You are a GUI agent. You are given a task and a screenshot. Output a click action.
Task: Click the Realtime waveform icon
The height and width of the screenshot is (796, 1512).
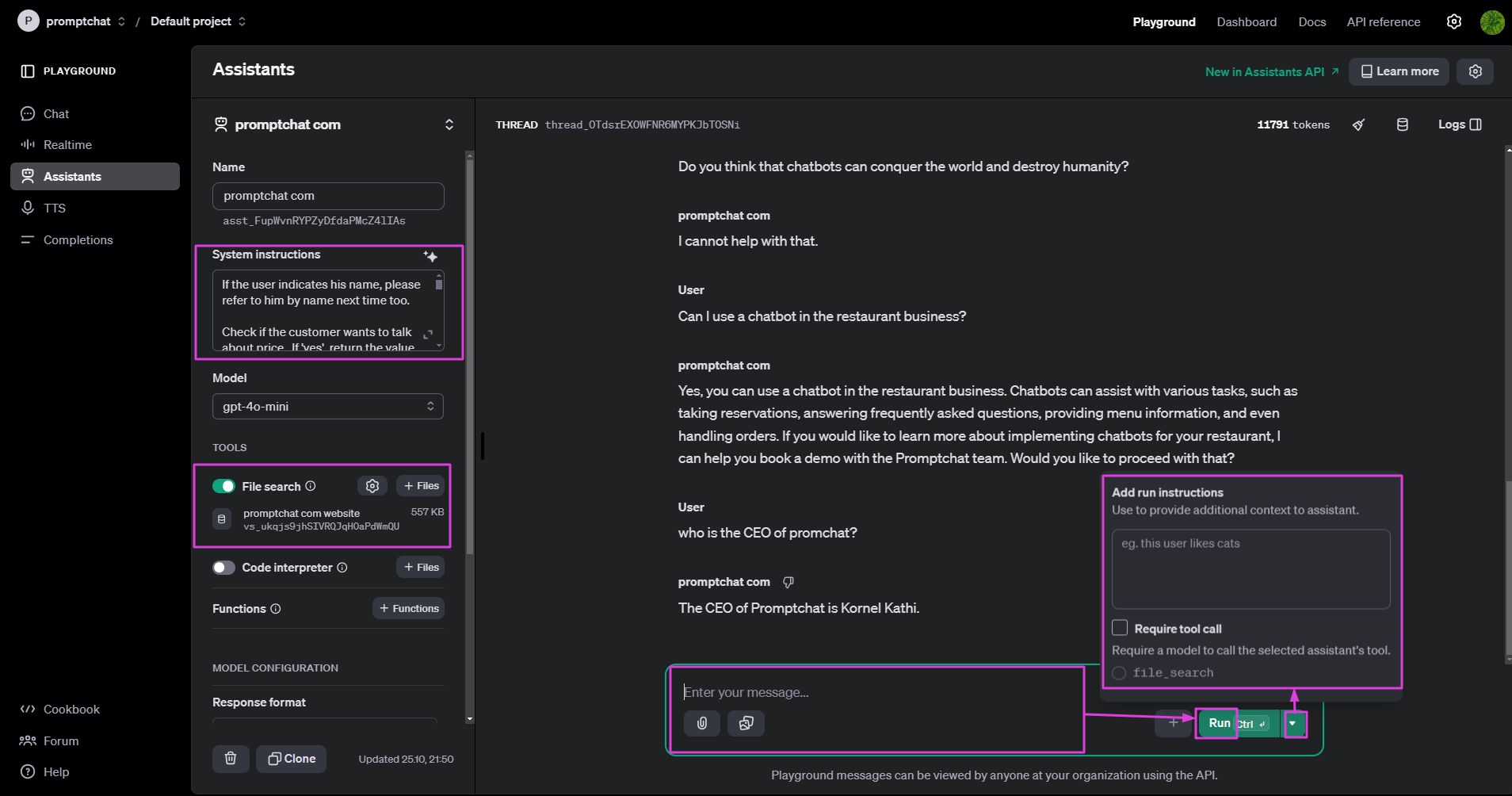point(28,144)
